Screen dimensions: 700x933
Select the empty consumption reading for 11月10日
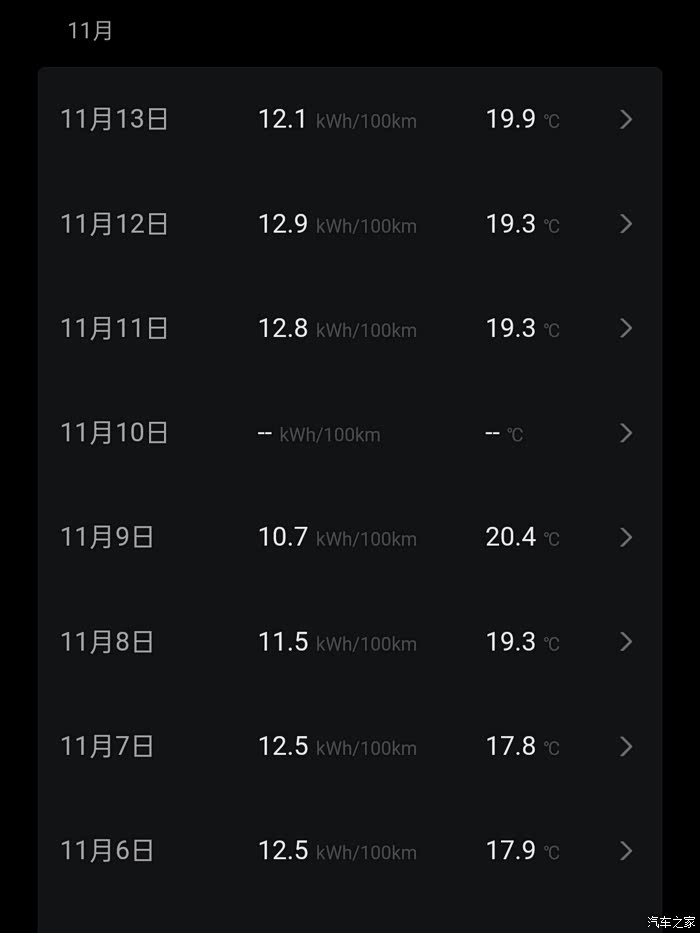(319, 433)
